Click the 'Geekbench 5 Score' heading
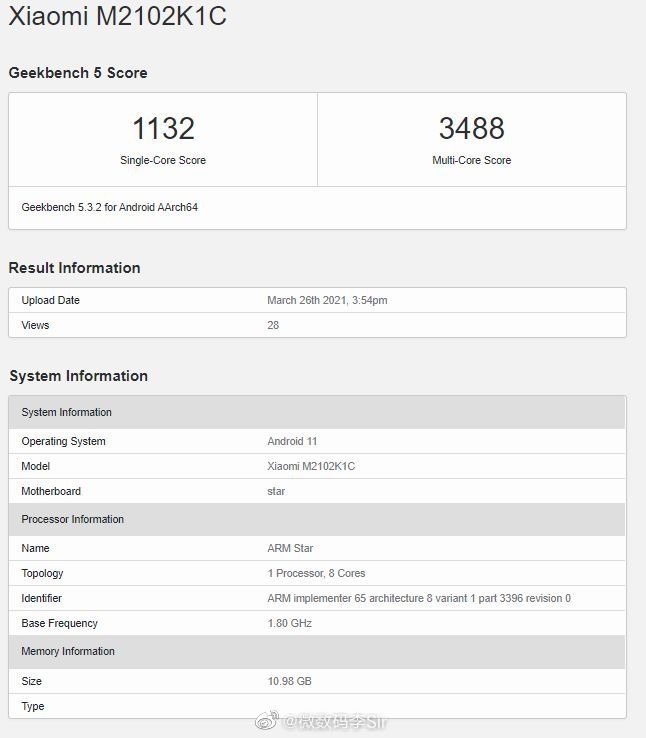The image size is (646, 738). (x=78, y=73)
